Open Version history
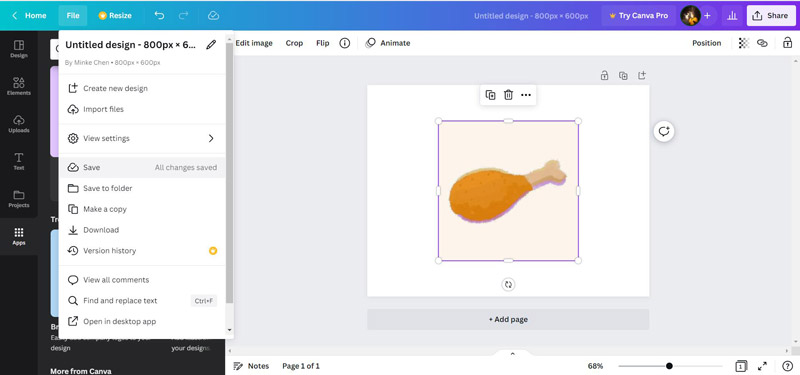 (x=142, y=251)
